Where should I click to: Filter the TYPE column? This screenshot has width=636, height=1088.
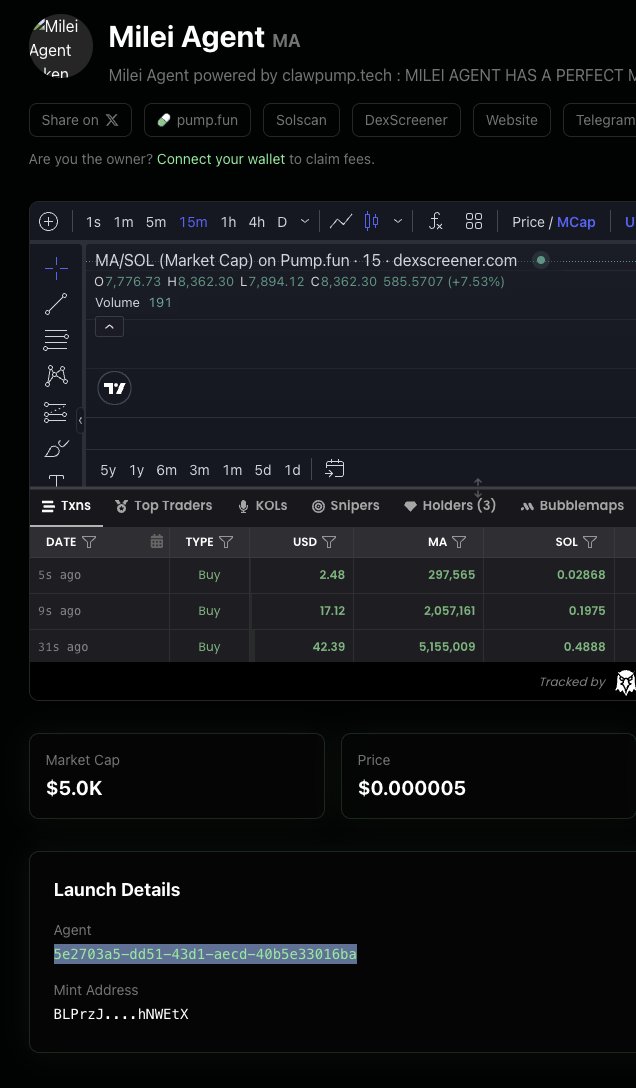coord(226,542)
